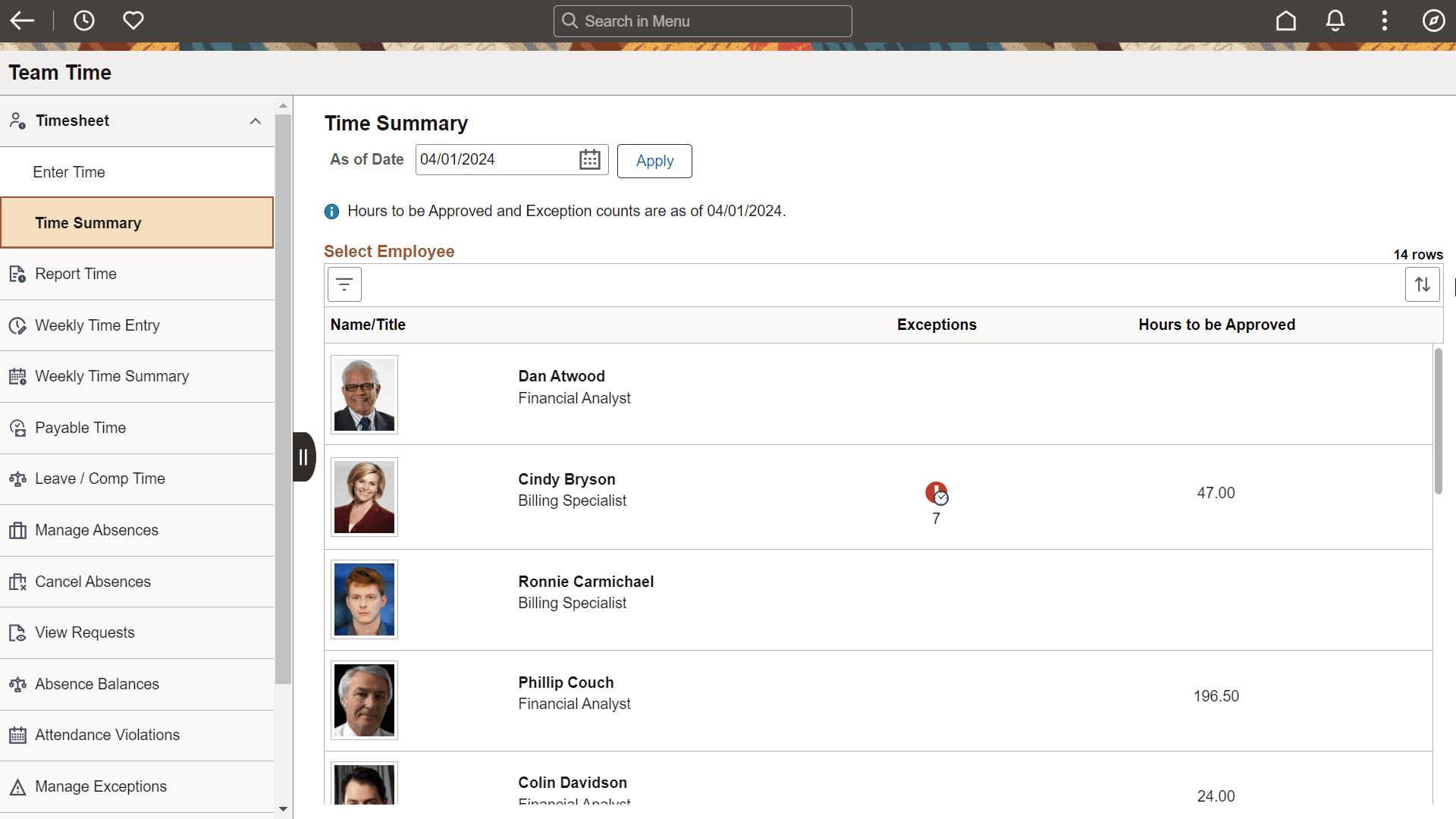Select Weekly Time Entry
This screenshot has height=819, width=1456.
(97, 325)
